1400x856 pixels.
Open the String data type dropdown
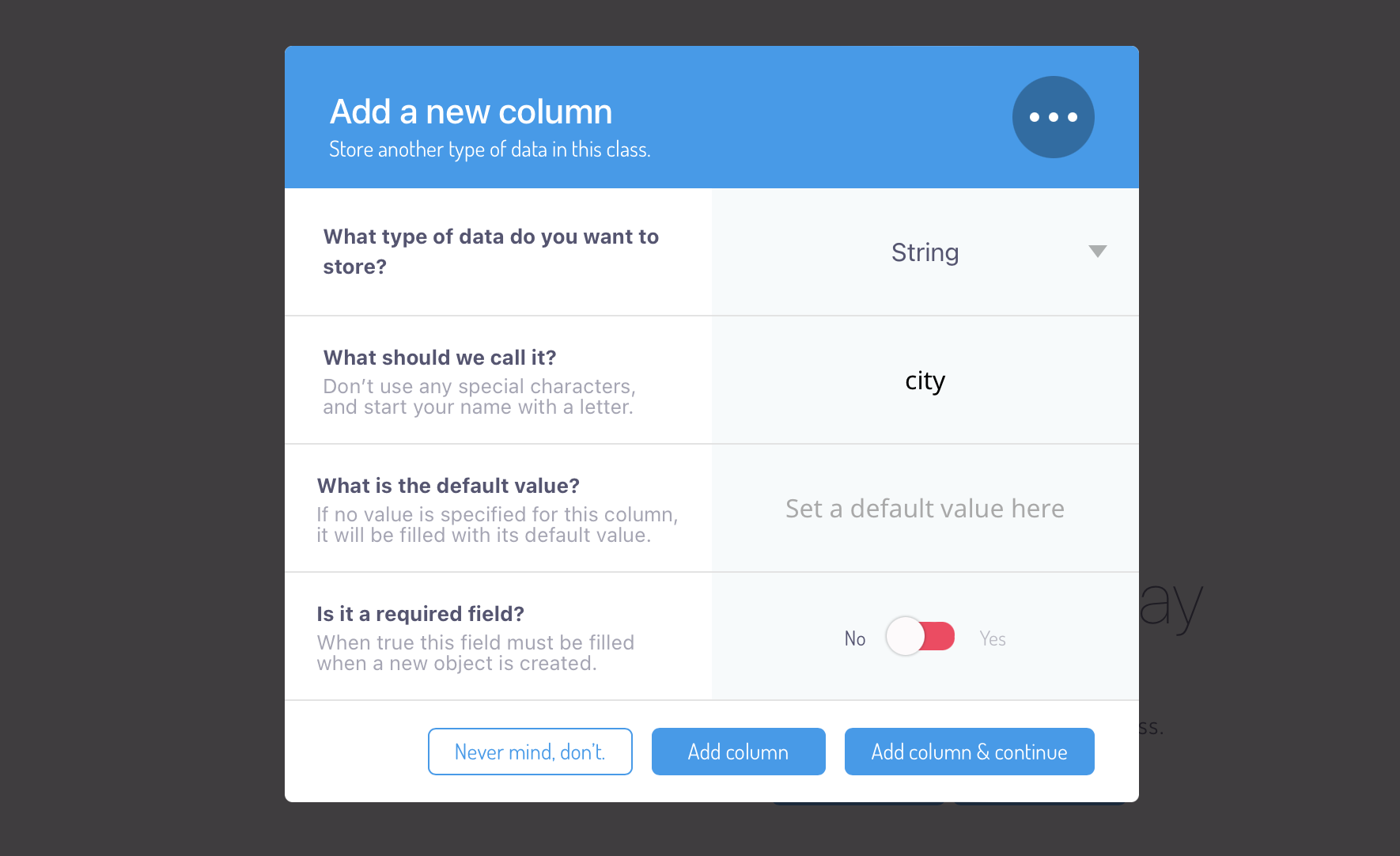[925, 252]
